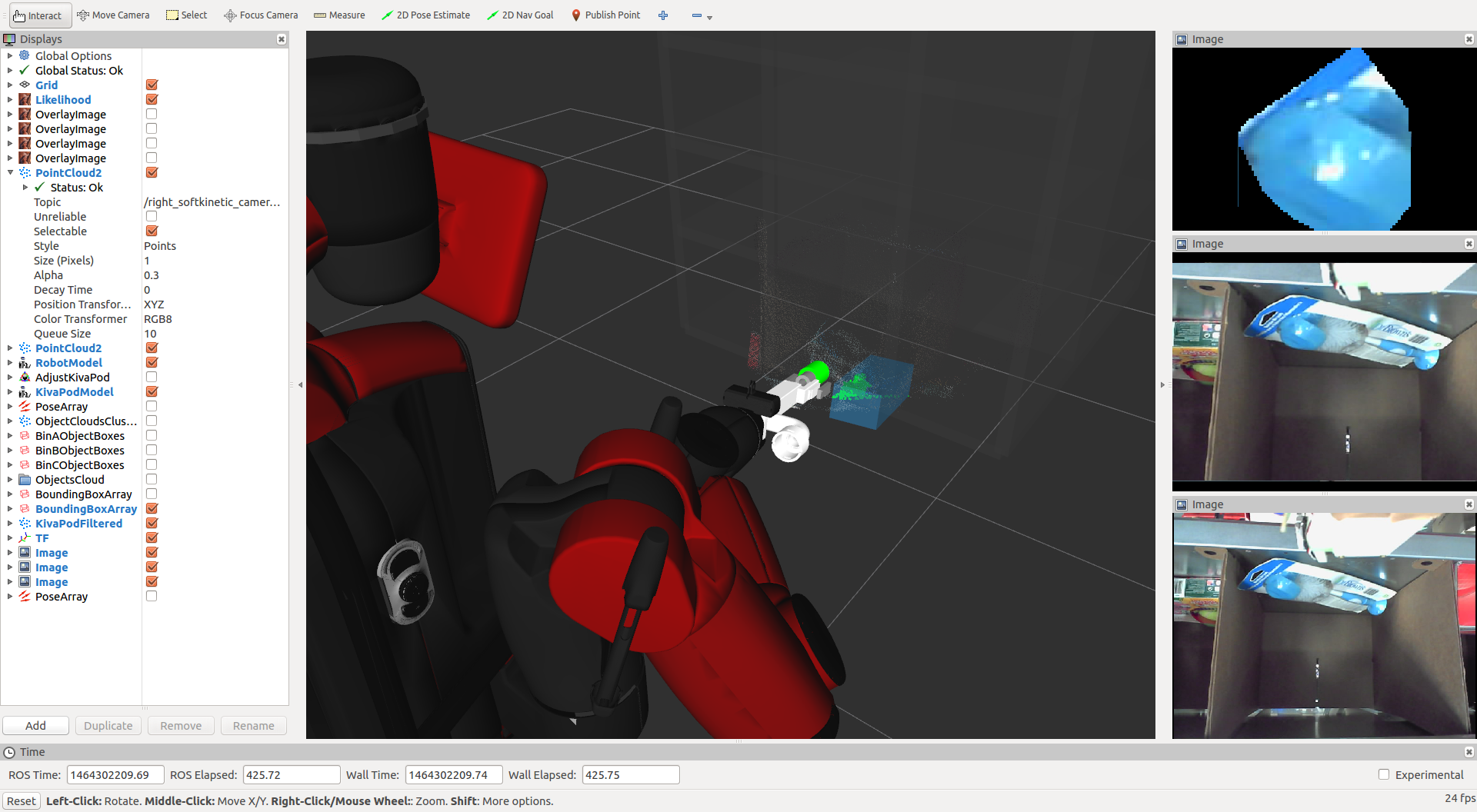Enable the AdjustKivaPod checkbox
The image size is (1477, 812).
[152, 377]
